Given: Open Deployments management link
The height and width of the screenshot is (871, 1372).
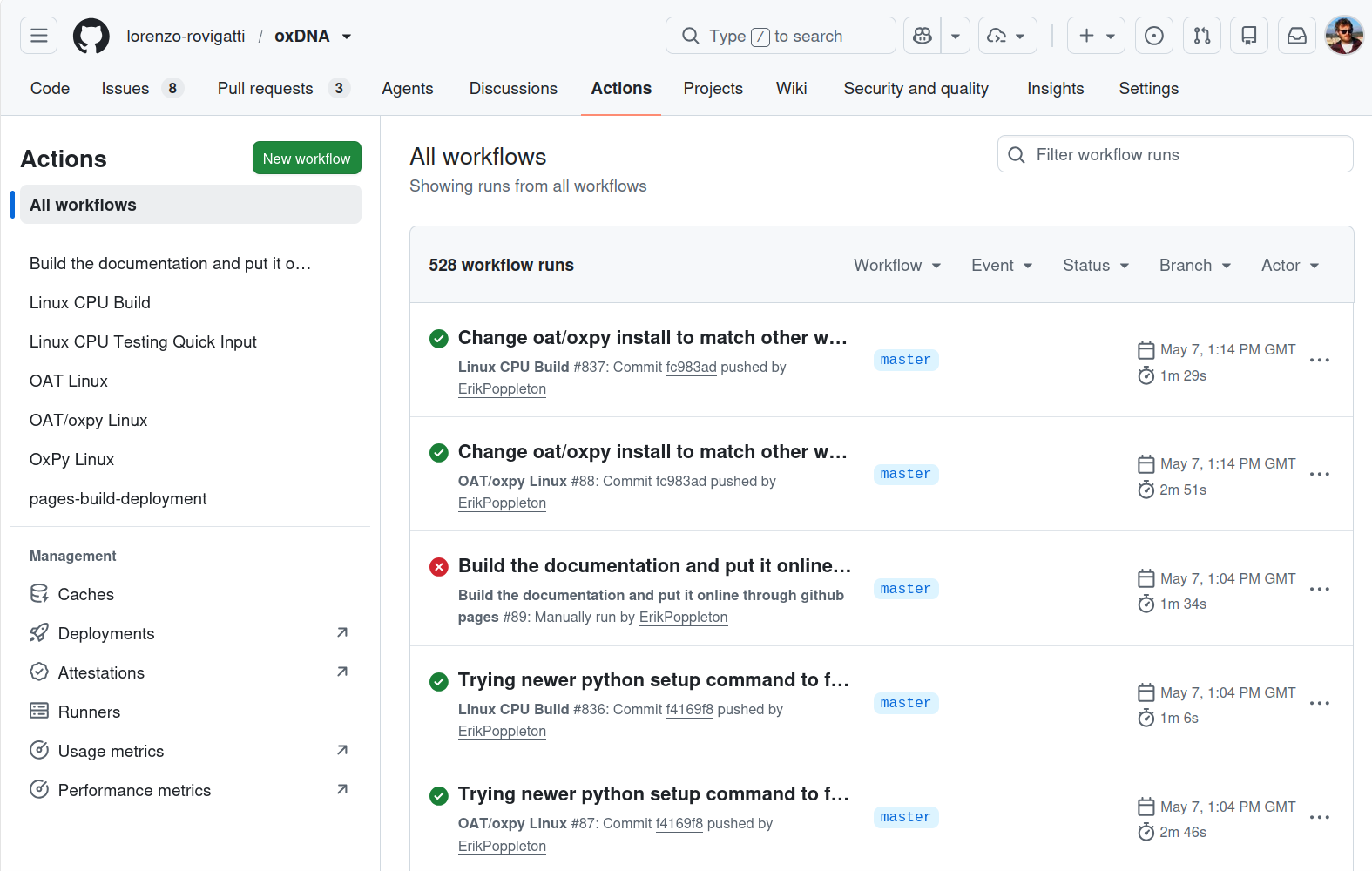Looking at the screenshot, I should pos(191,633).
